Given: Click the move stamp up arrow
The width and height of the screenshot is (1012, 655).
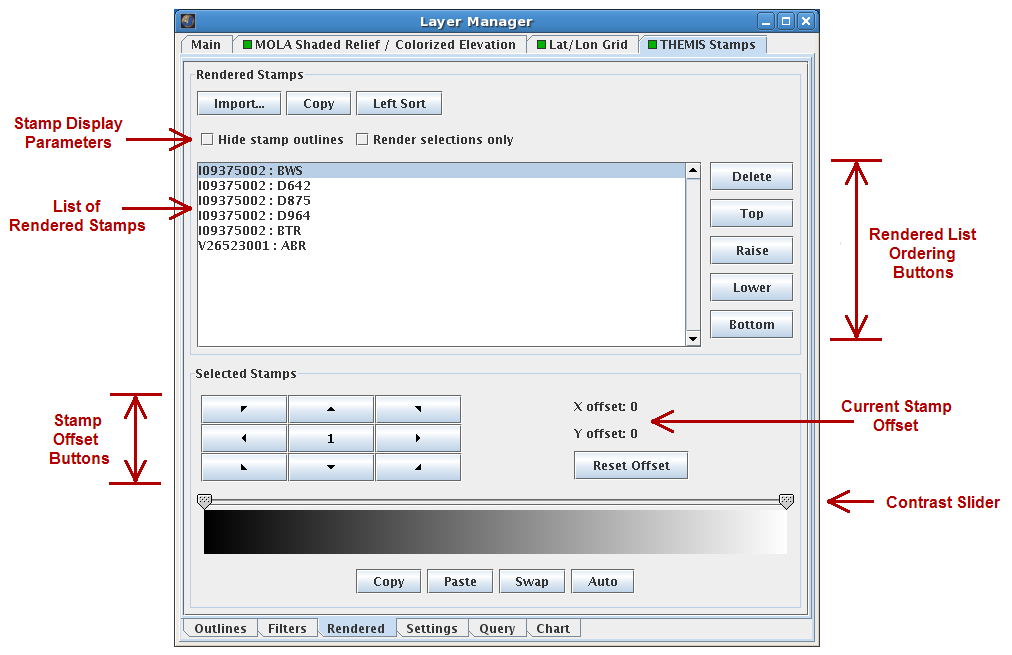Looking at the screenshot, I should pos(331,409).
